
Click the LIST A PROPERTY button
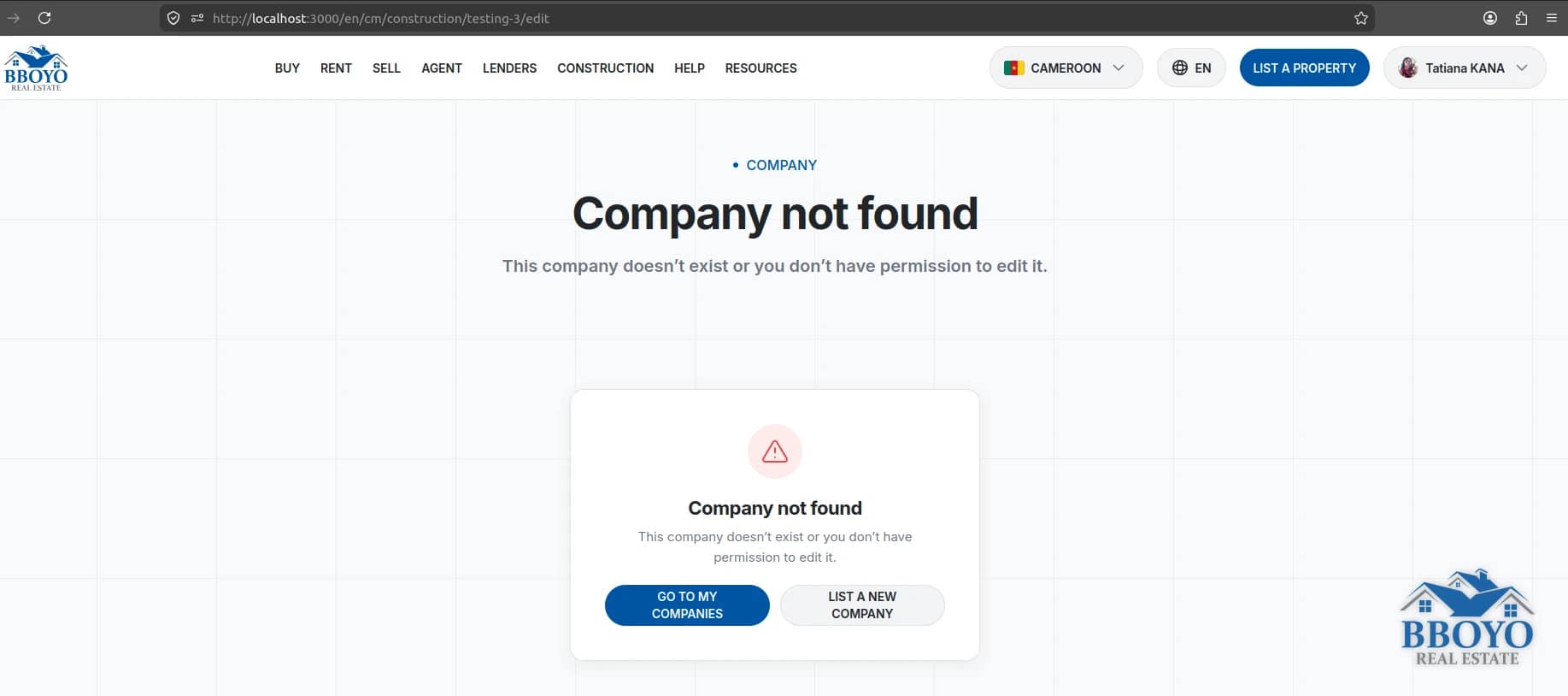(x=1304, y=68)
